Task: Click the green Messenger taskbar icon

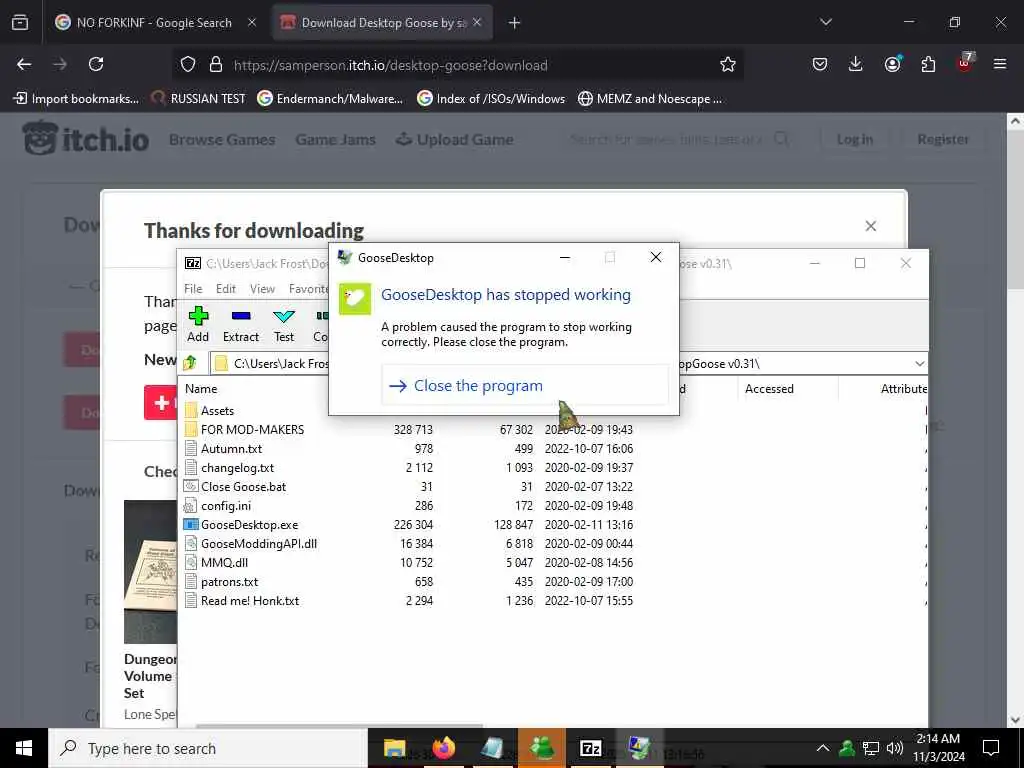Action: [x=541, y=748]
